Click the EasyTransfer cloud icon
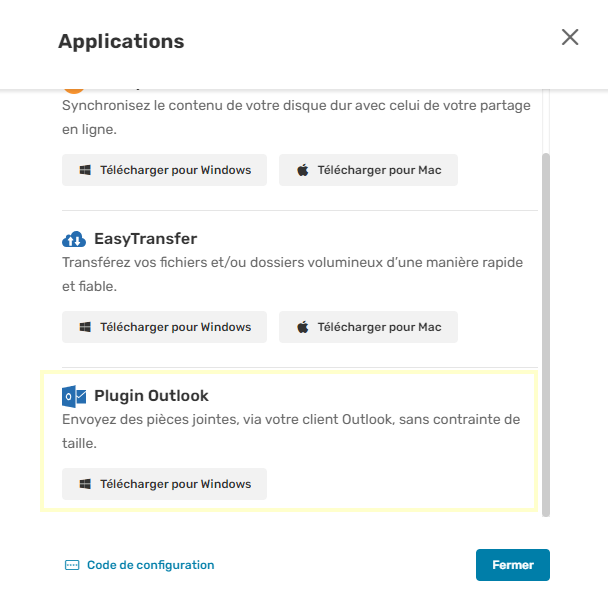Image resolution: width=608 pixels, height=609 pixels. pos(74,239)
